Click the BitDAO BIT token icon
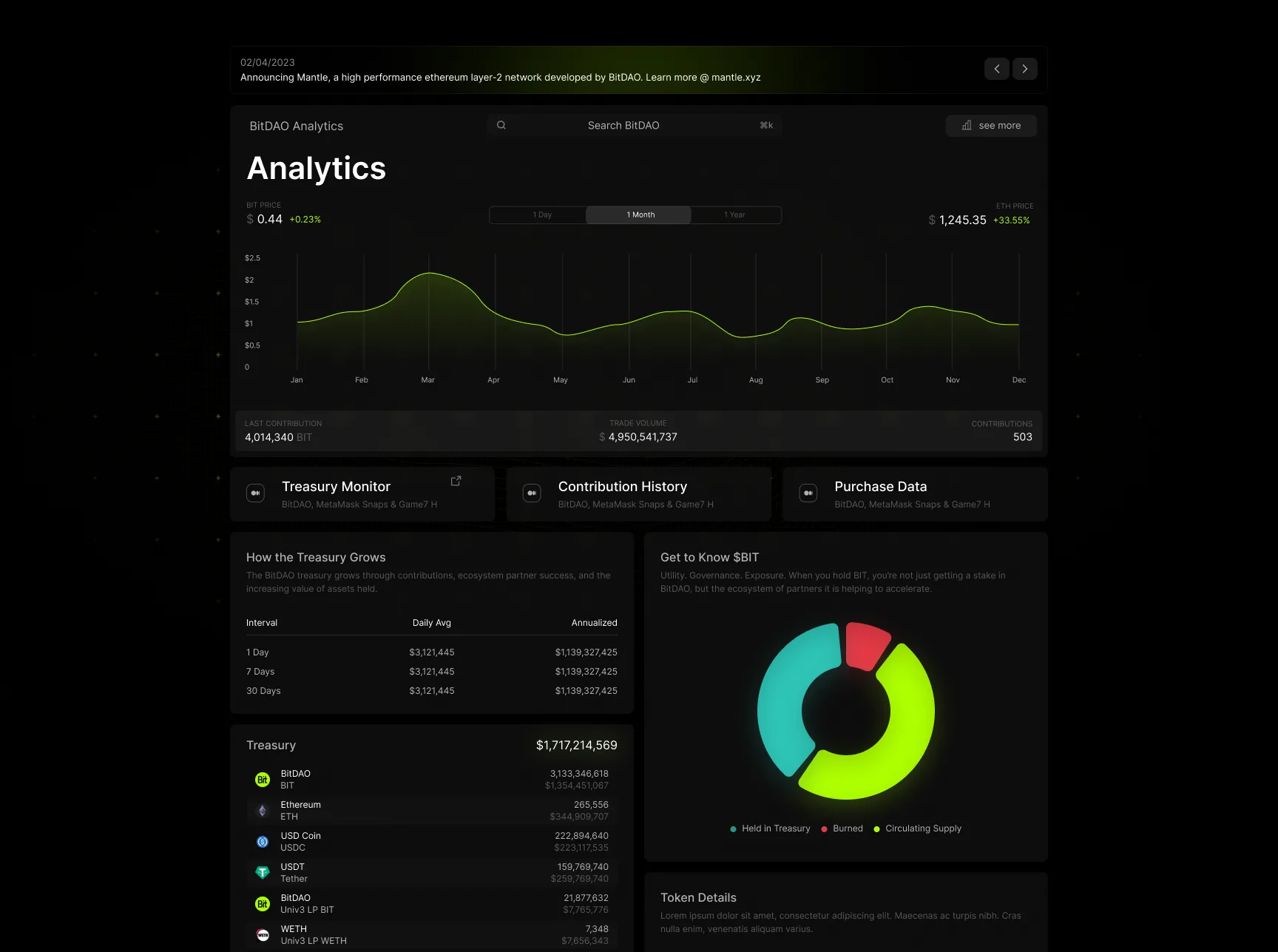This screenshot has width=1278, height=952. pos(263,780)
